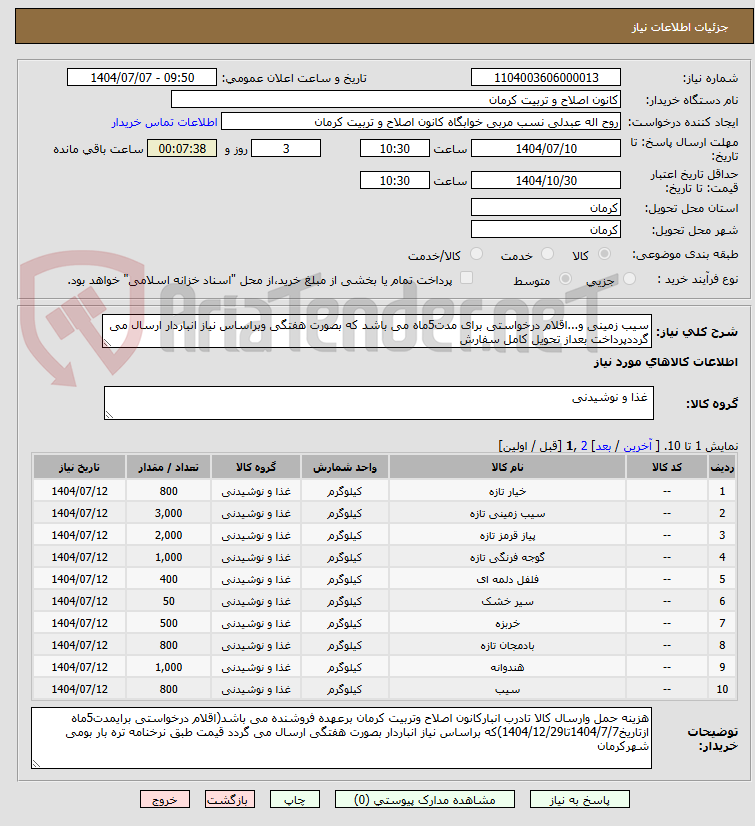Click the 3,000 quantity cell

point(169,513)
